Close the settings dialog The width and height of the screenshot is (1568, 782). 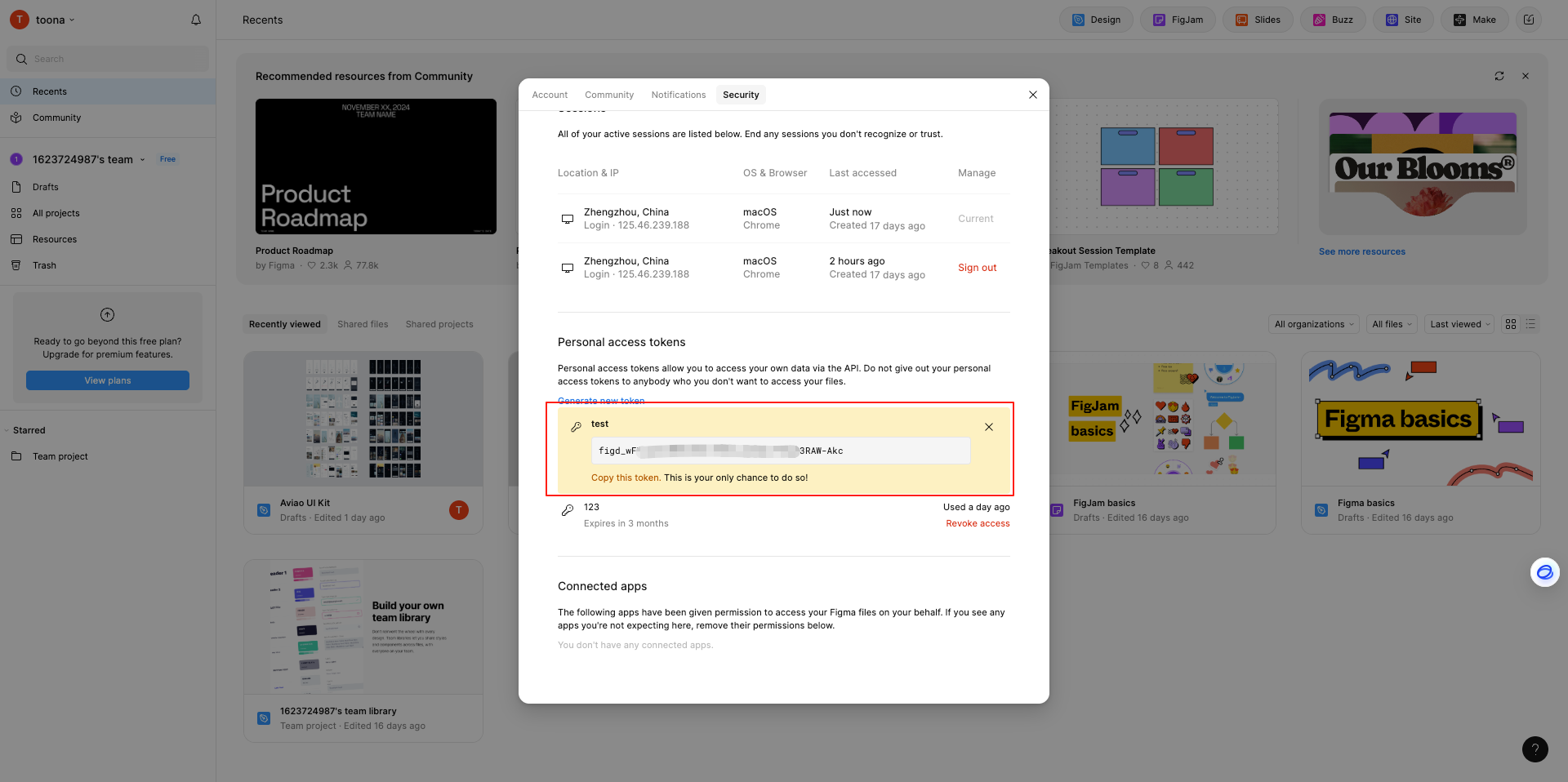[x=1032, y=95]
